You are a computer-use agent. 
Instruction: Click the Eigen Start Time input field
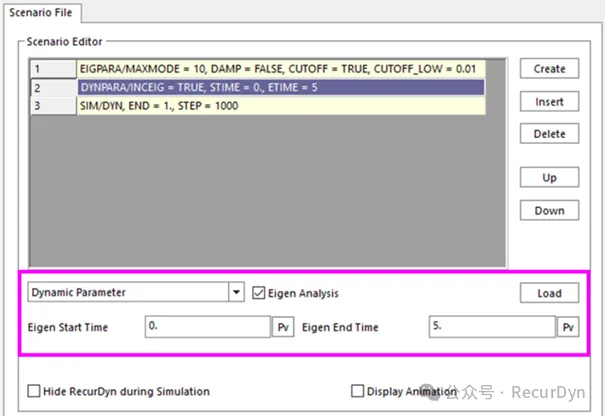206,327
